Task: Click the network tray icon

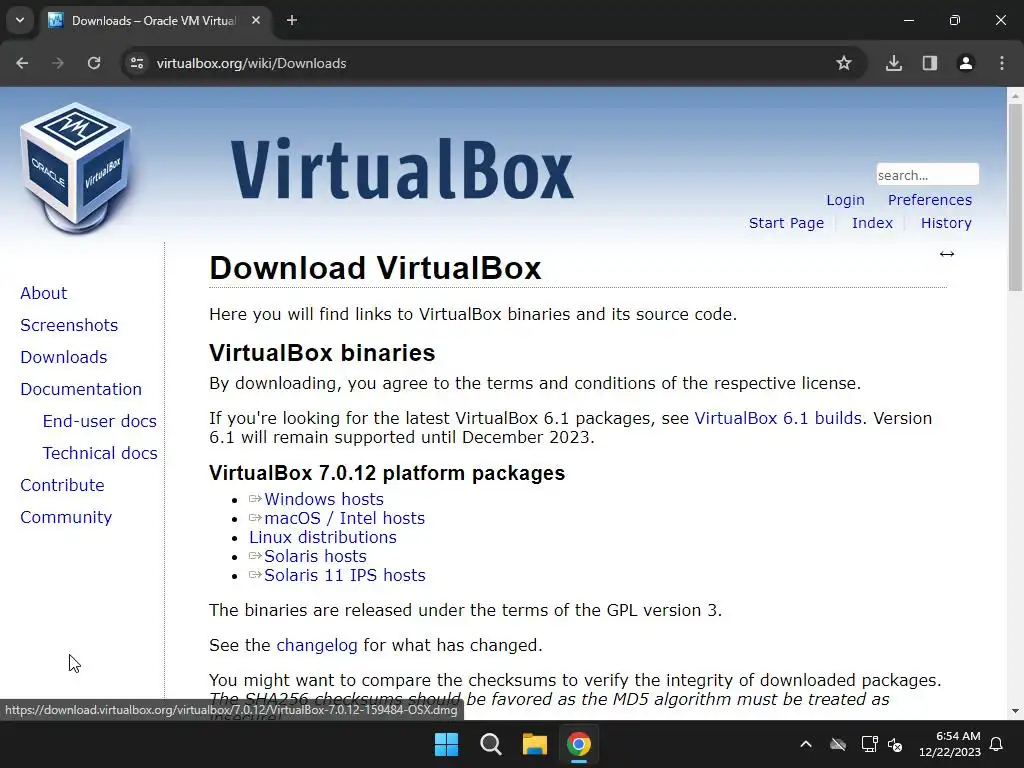Action: pyautogui.click(x=869, y=744)
